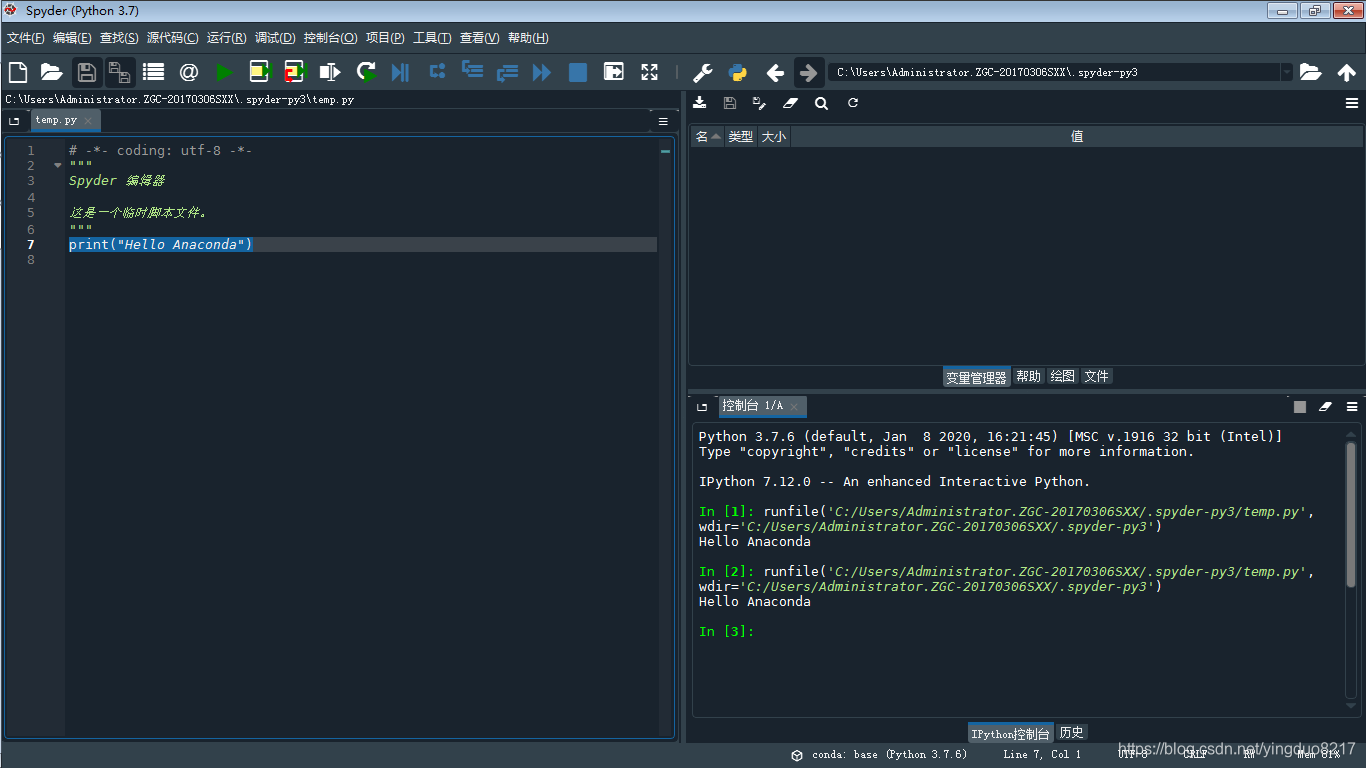
Task: Refresh the variable explorer
Action: [853, 103]
